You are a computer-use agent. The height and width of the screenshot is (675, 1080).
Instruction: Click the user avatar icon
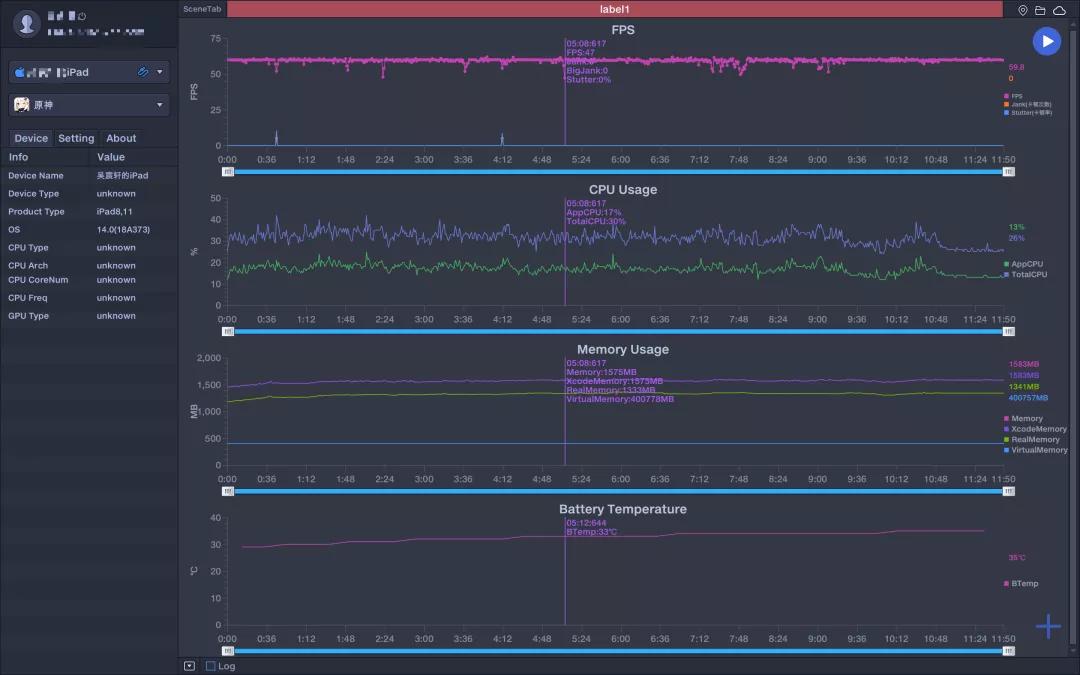pos(29,23)
